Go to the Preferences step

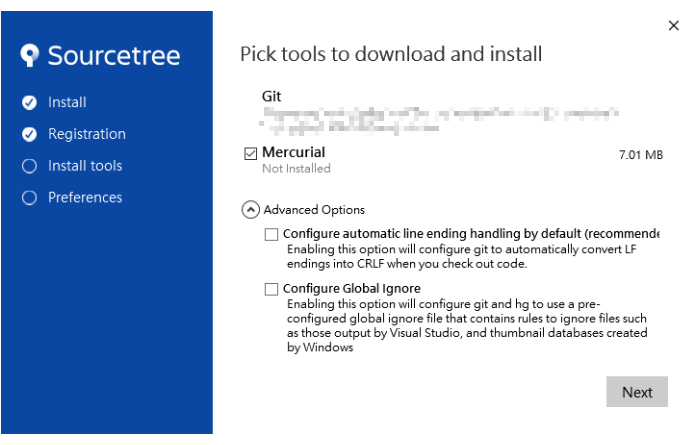[85, 198]
